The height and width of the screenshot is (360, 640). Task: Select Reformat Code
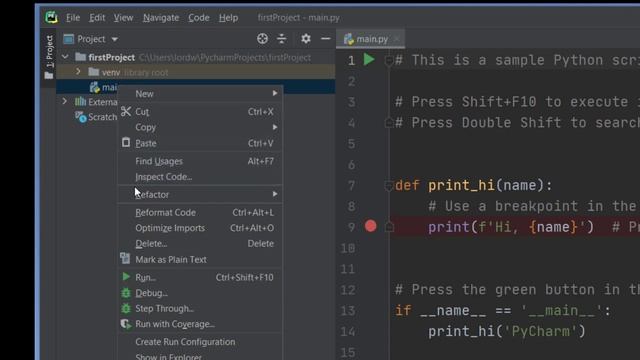coord(200,213)
